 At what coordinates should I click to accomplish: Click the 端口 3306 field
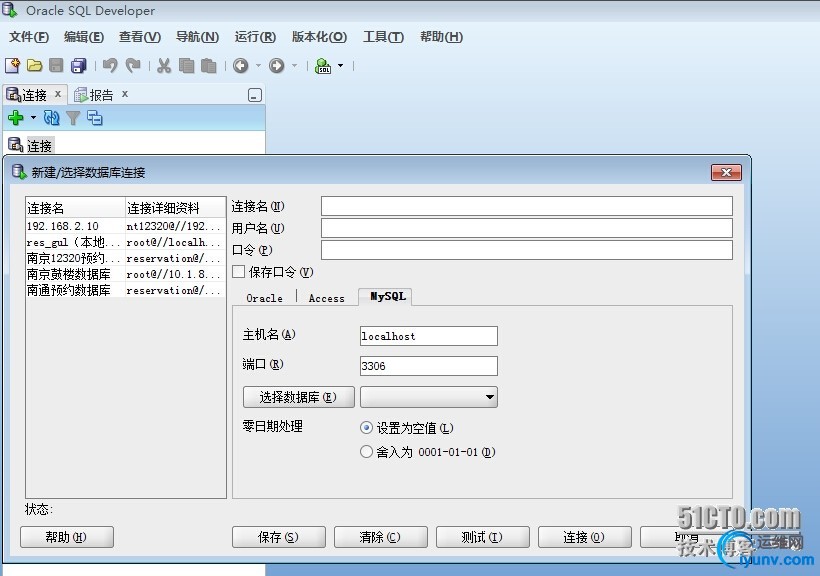(429, 366)
